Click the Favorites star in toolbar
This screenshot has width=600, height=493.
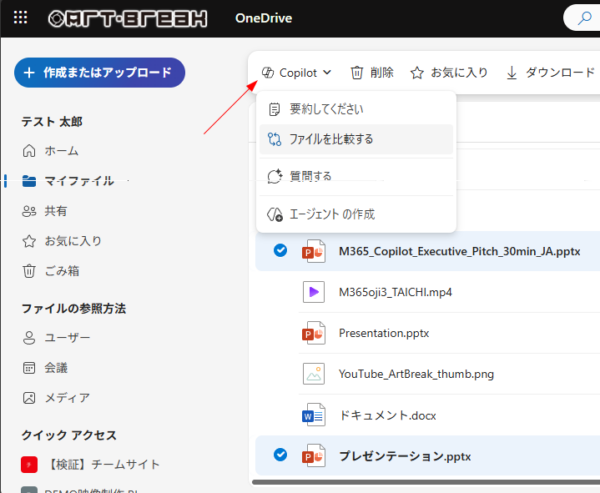point(417,72)
